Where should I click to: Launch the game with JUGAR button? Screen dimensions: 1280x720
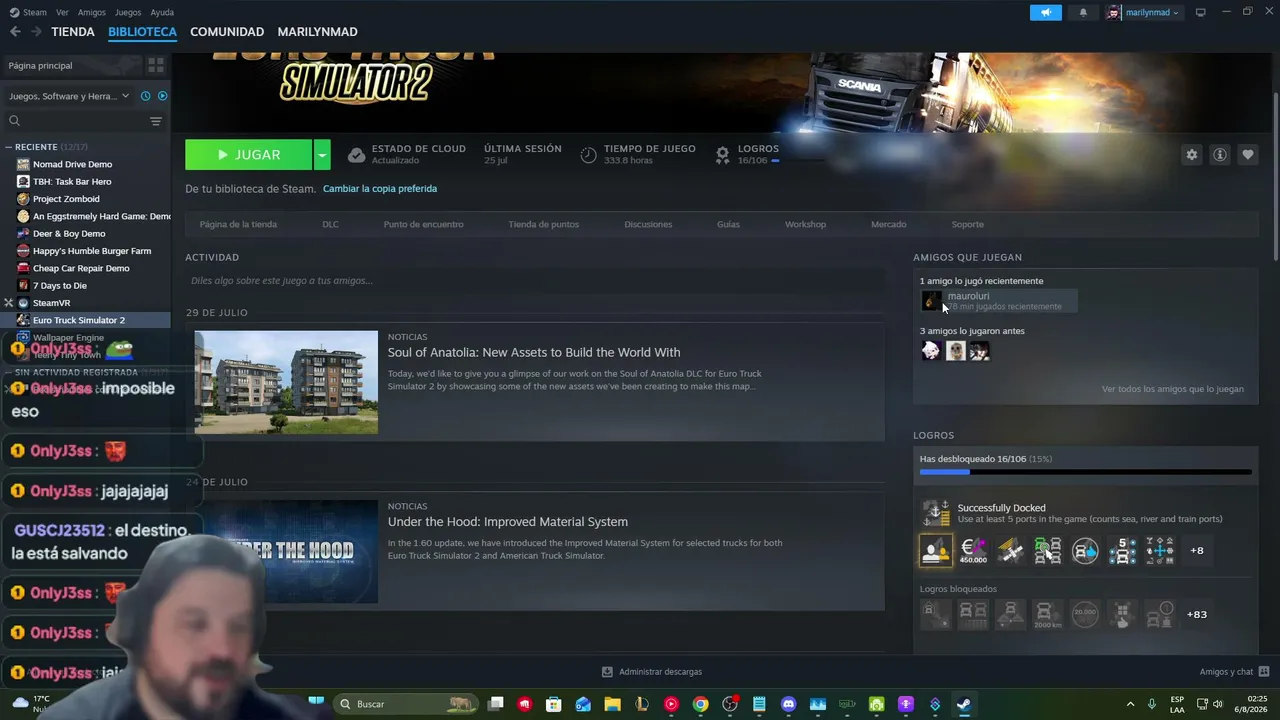click(x=249, y=155)
